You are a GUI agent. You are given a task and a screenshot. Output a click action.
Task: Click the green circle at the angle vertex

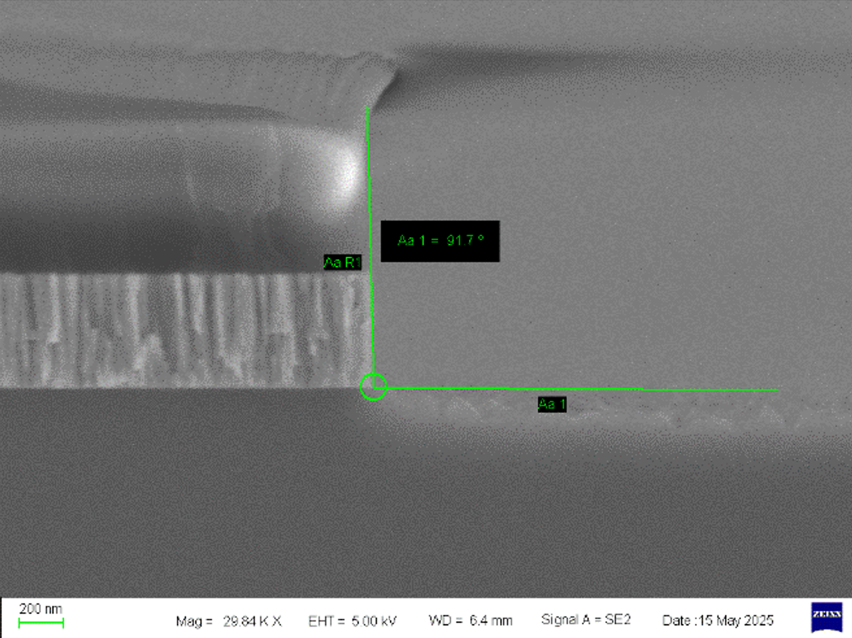click(373, 387)
